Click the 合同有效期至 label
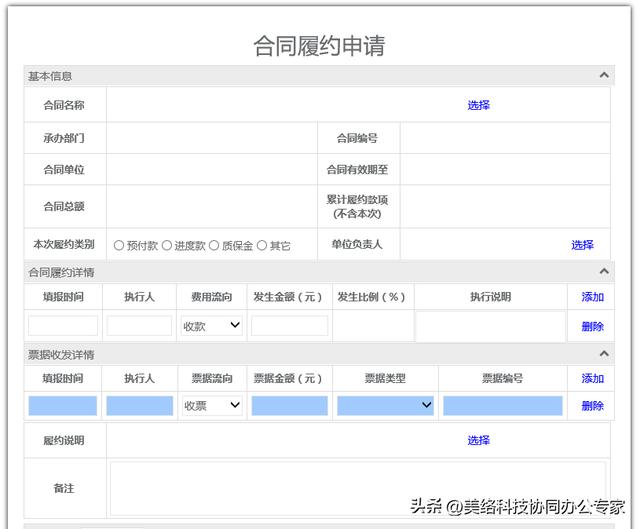 pos(357,169)
